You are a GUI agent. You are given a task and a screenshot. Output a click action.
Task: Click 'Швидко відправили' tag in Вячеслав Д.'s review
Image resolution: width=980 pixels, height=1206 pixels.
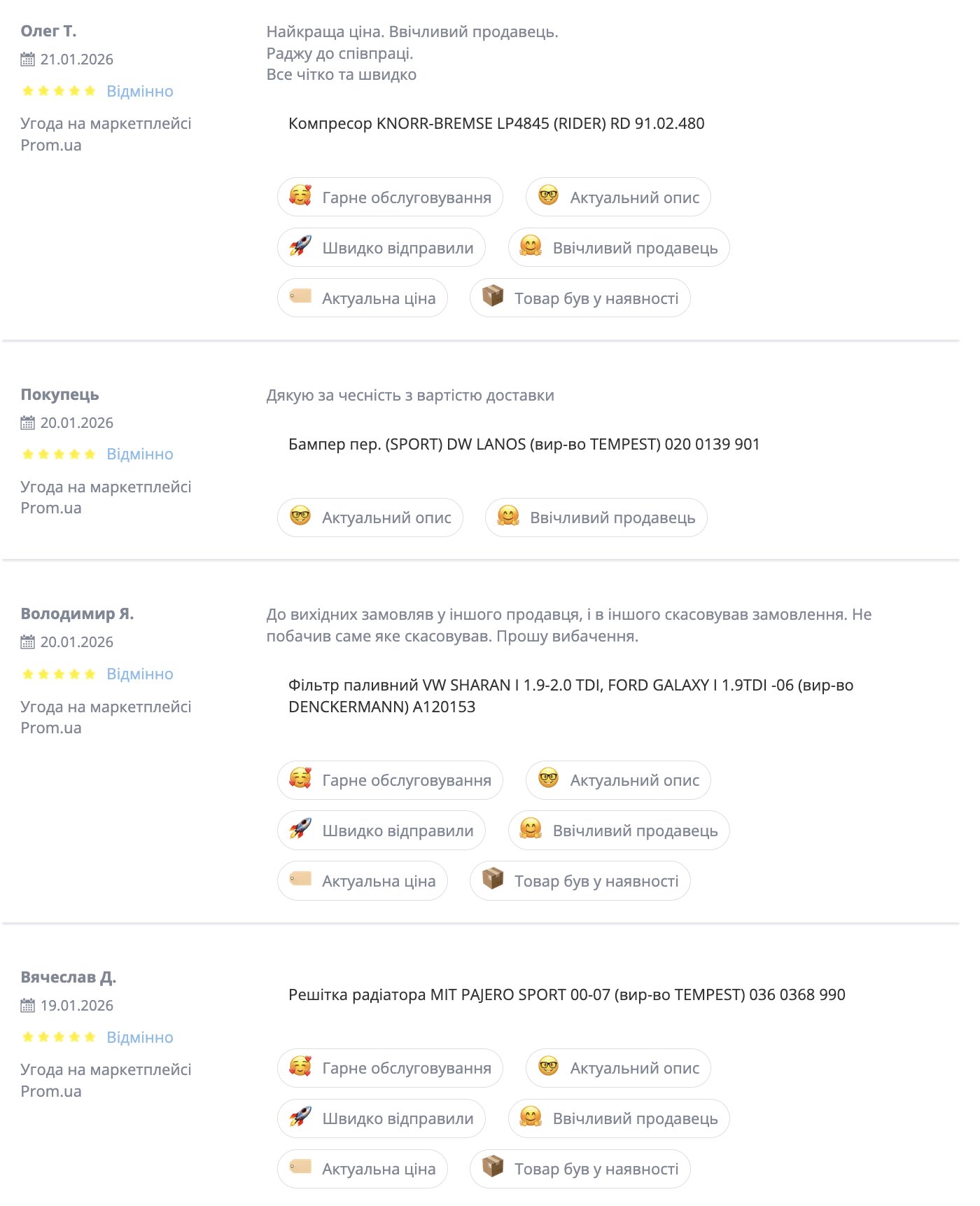[x=381, y=1118]
